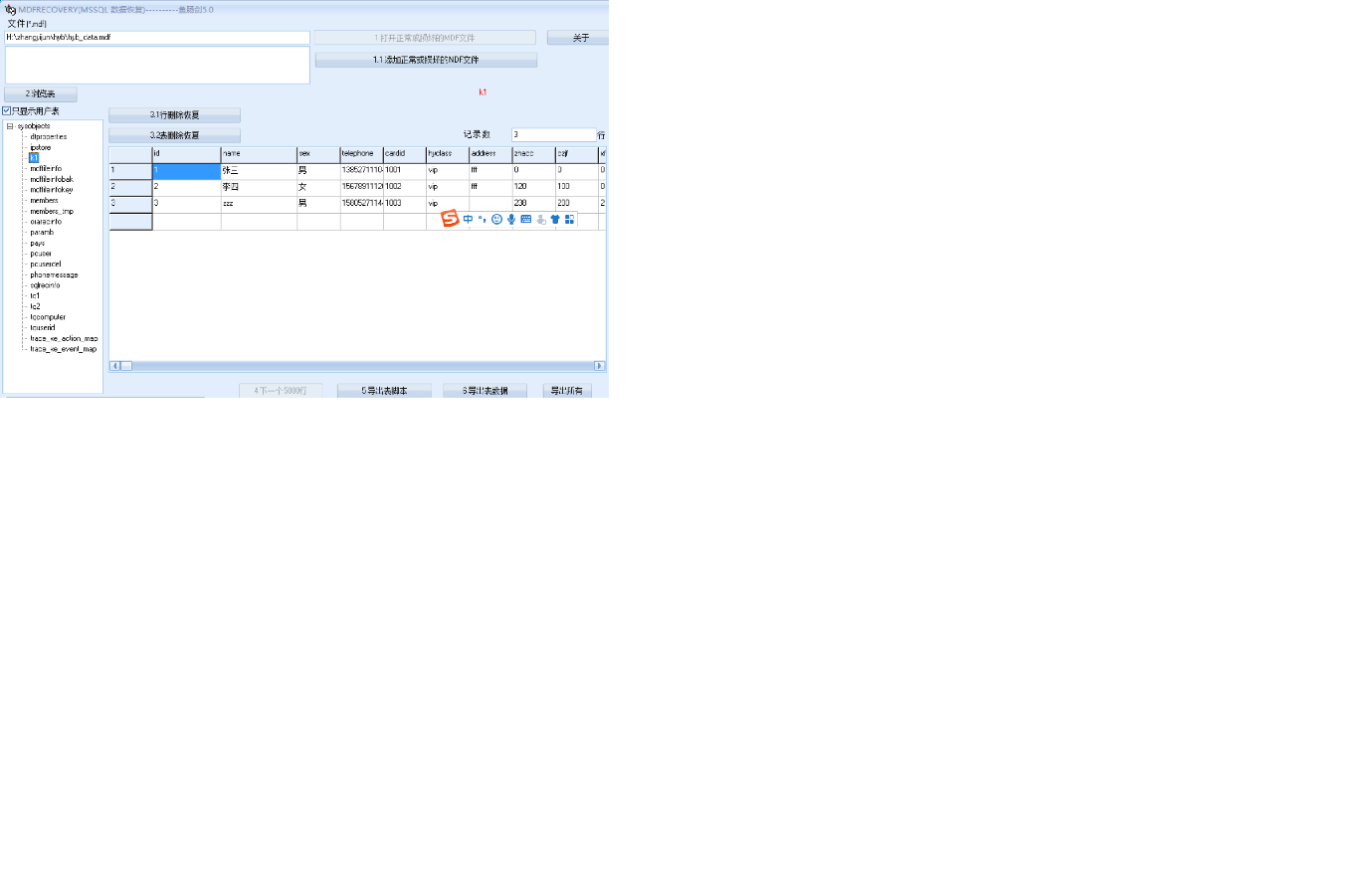Screen dimensions: 1372x895
Task: Select the members_tmp table in tree
Action: coord(52,212)
